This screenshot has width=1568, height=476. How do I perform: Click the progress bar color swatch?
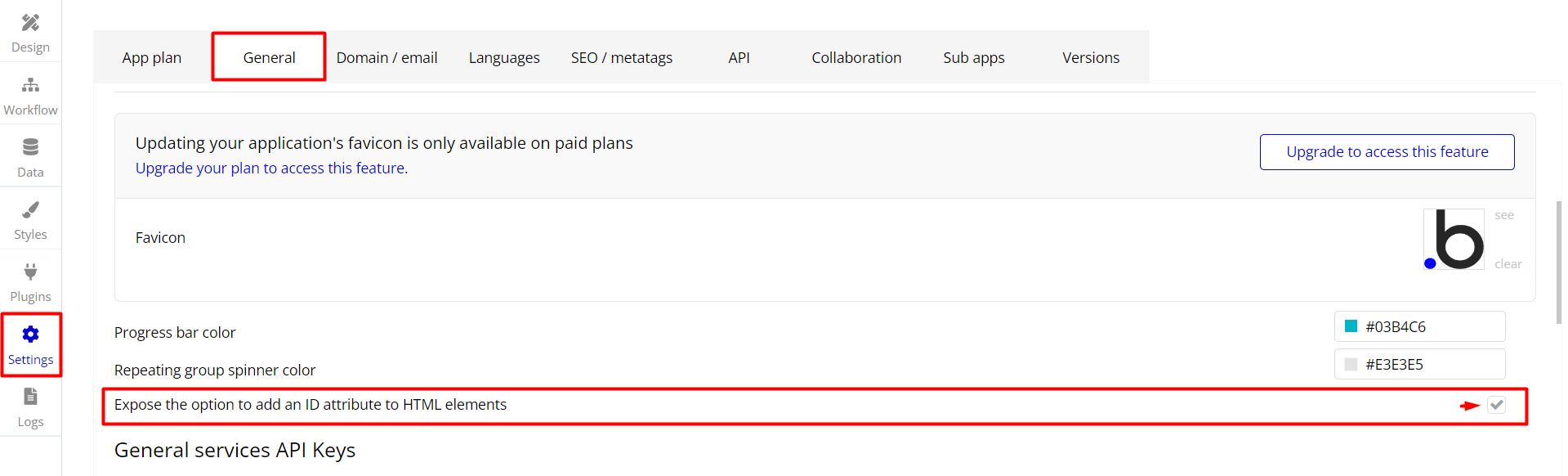[1351, 326]
